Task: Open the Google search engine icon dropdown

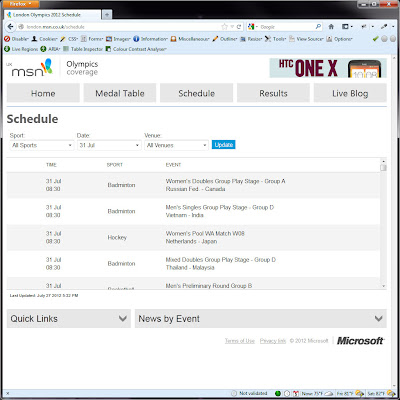Action: click(252, 27)
